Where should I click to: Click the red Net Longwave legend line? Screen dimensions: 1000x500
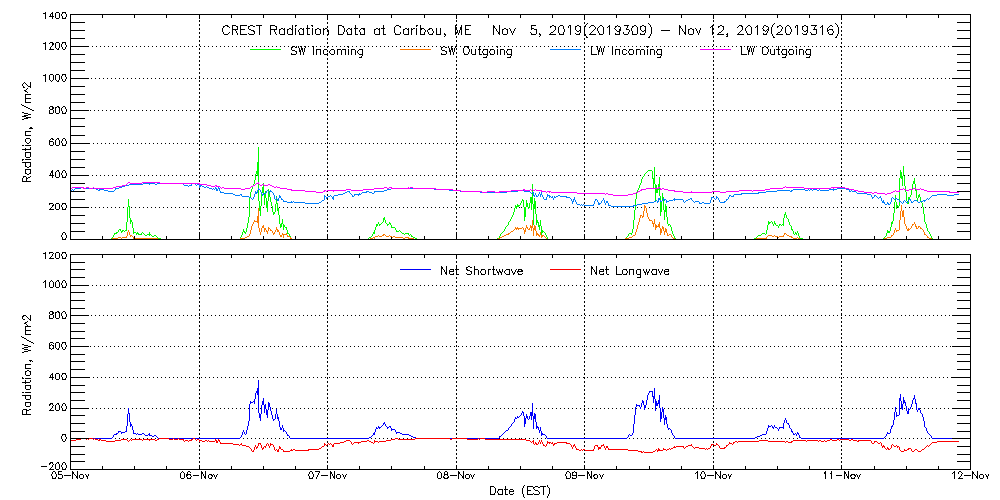pyautogui.click(x=565, y=271)
